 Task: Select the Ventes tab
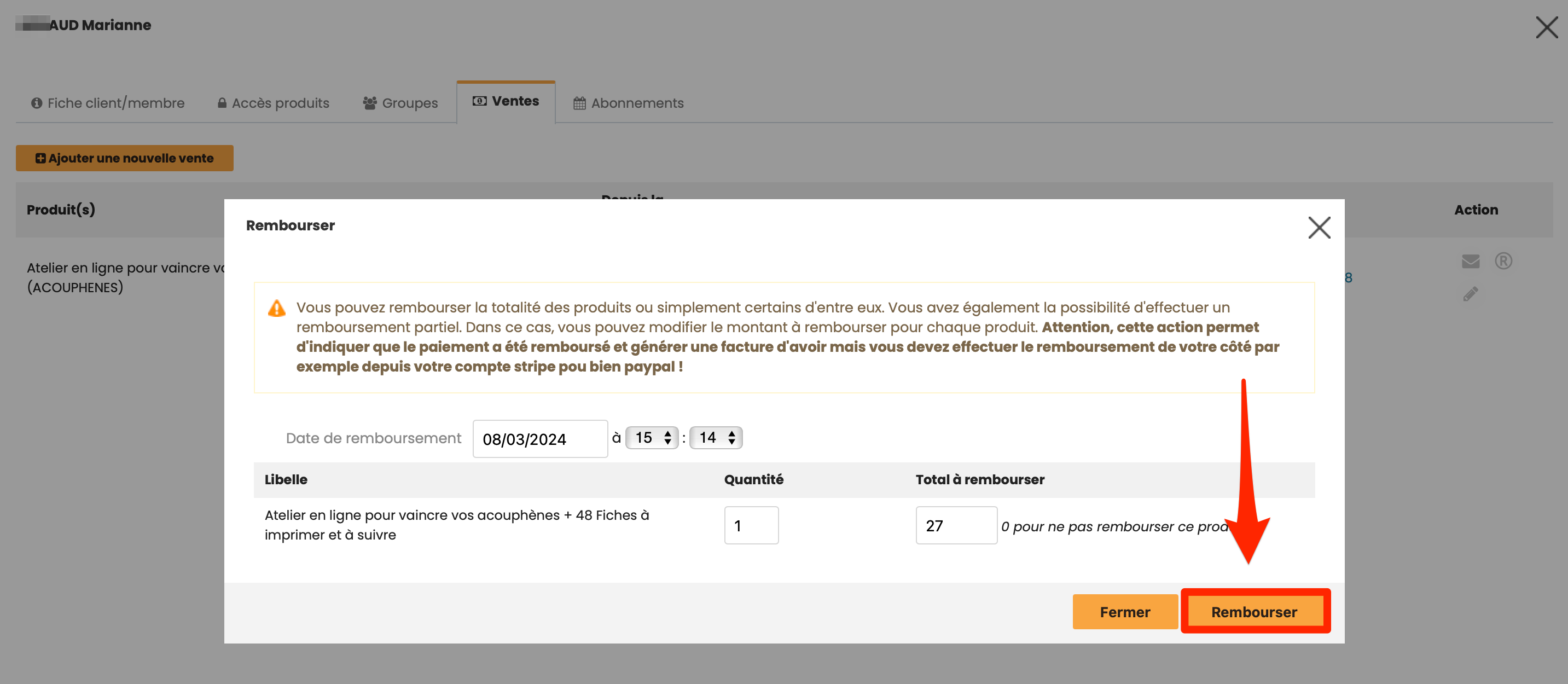506,101
